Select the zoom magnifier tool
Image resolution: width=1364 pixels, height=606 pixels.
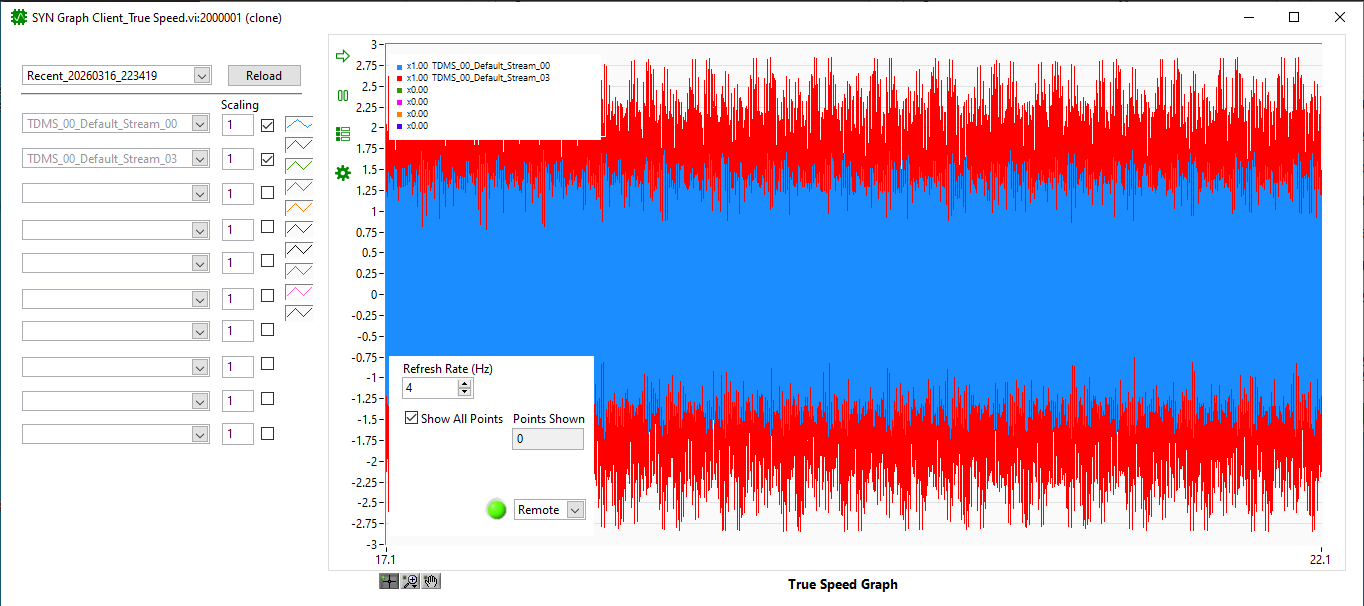[410, 581]
